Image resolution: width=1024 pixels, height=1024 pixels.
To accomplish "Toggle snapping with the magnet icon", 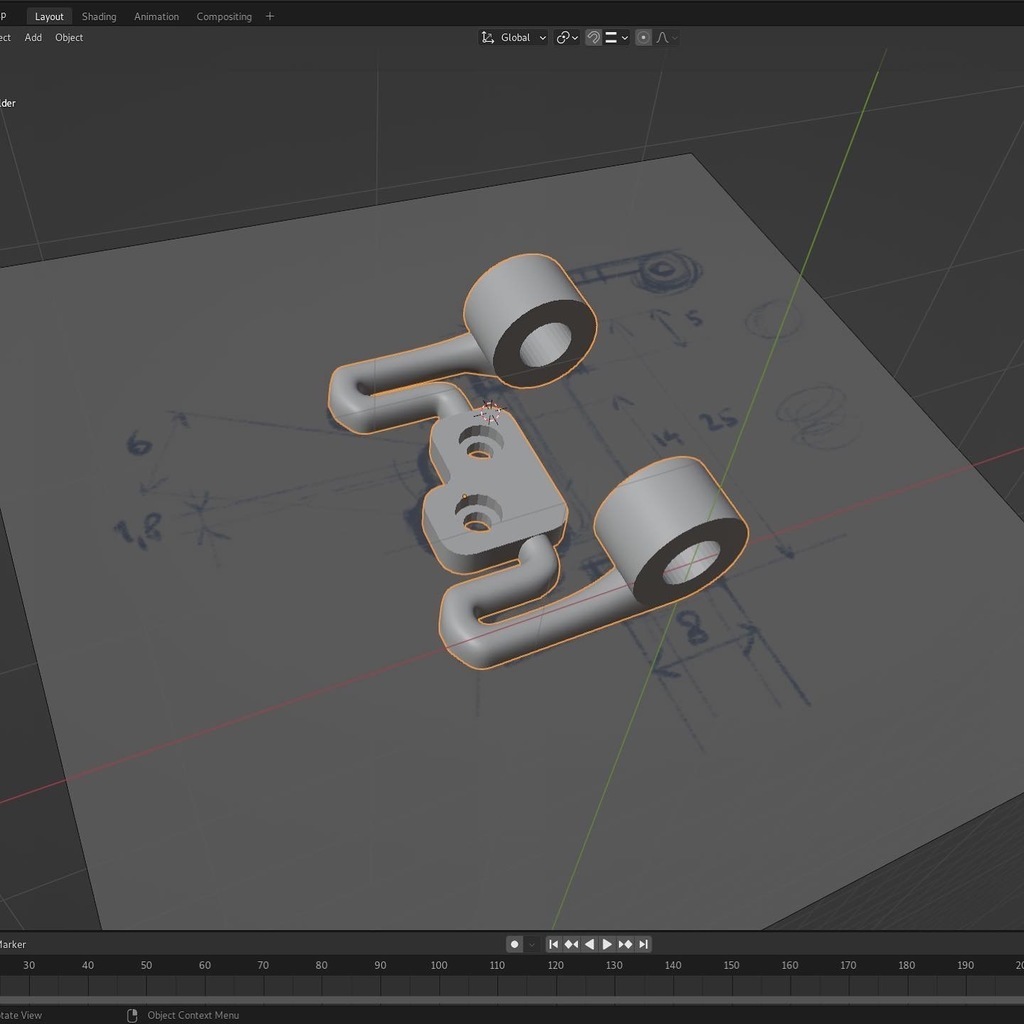I will (x=593, y=38).
